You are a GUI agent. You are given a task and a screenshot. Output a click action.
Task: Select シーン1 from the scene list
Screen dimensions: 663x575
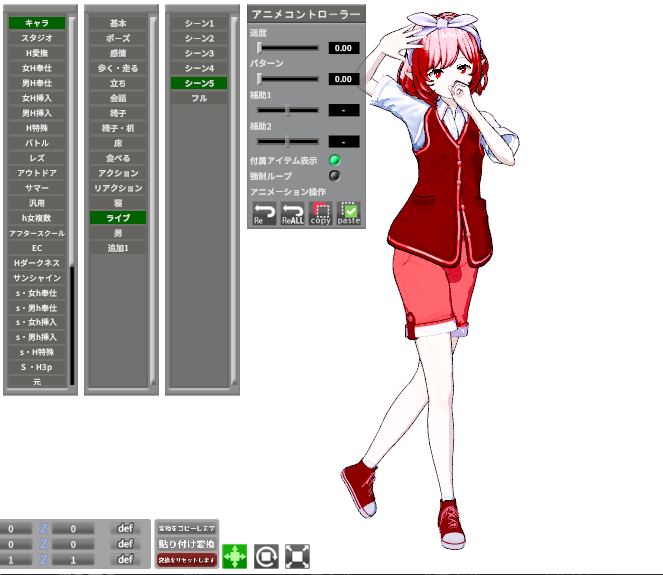point(199,23)
